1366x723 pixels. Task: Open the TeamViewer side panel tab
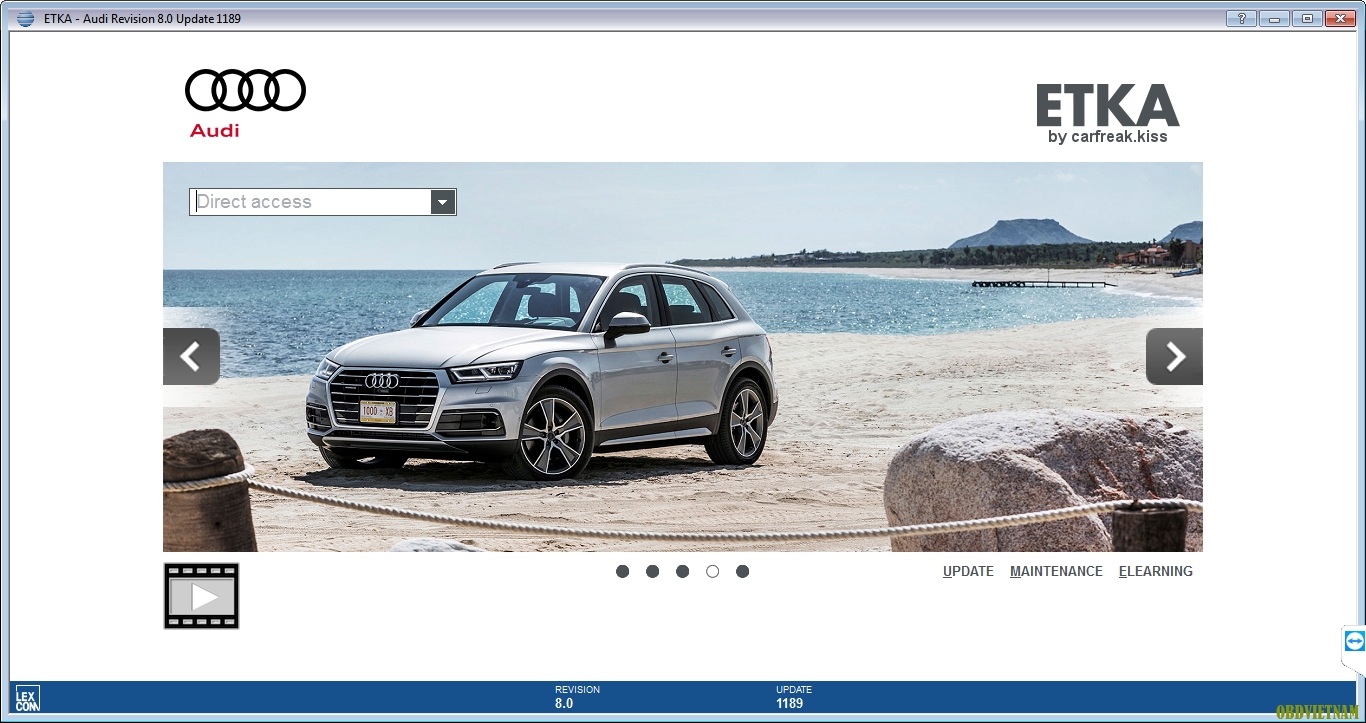pos(1354,641)
